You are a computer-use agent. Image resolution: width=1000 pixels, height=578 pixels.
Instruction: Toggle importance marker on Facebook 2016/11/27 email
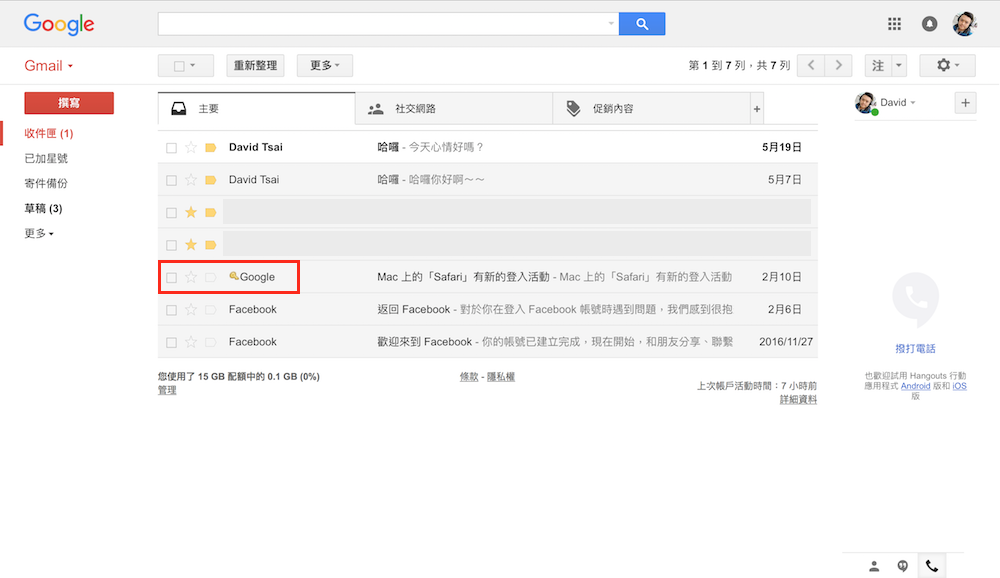(x=210, y=342)
